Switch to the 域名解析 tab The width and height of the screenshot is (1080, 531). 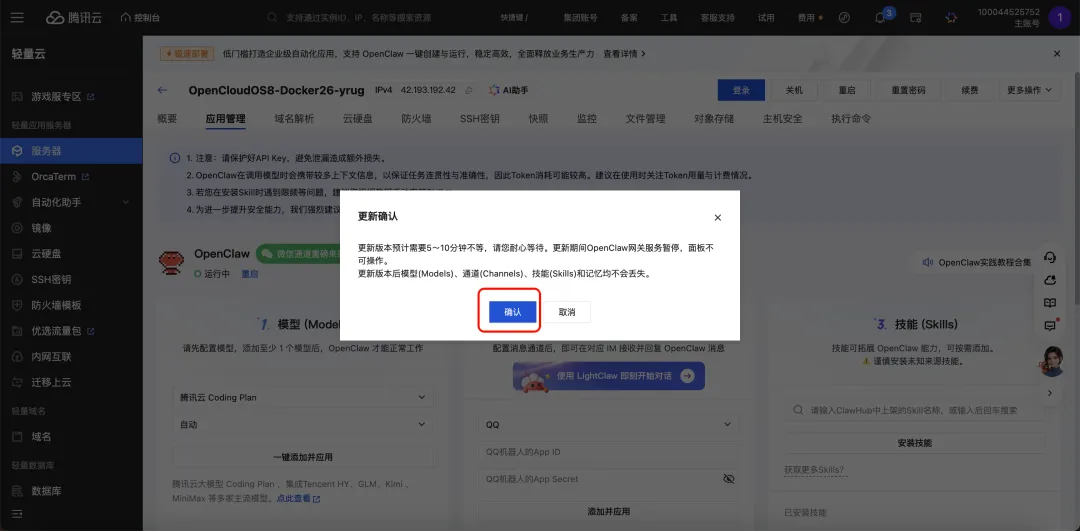coord(294,118)
